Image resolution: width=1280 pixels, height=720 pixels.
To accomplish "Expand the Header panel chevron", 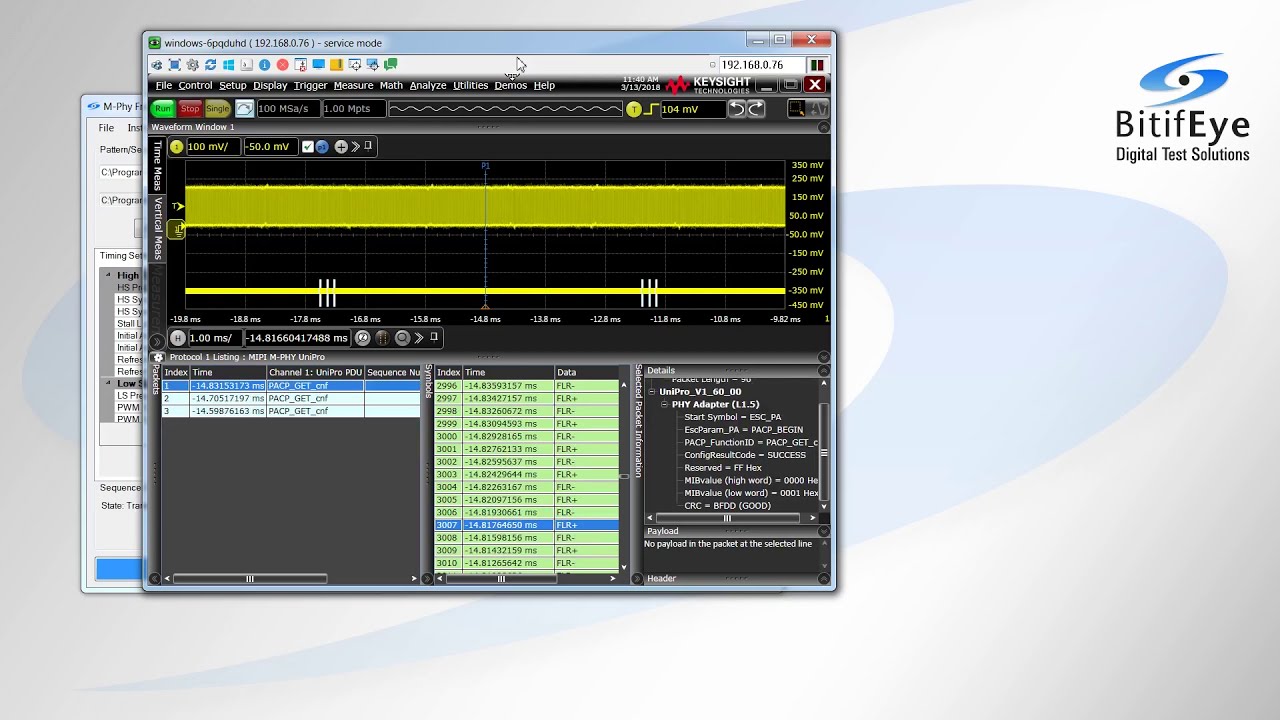I will tap(824, 578).
